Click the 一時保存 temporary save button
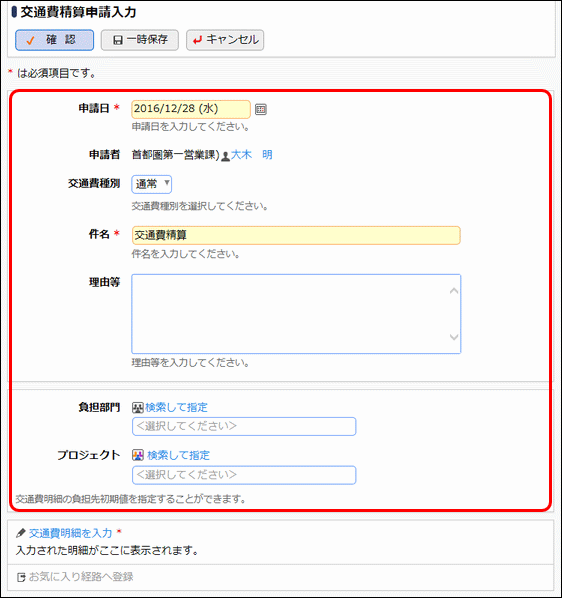 pyautogui.click(x=140, y=40)
